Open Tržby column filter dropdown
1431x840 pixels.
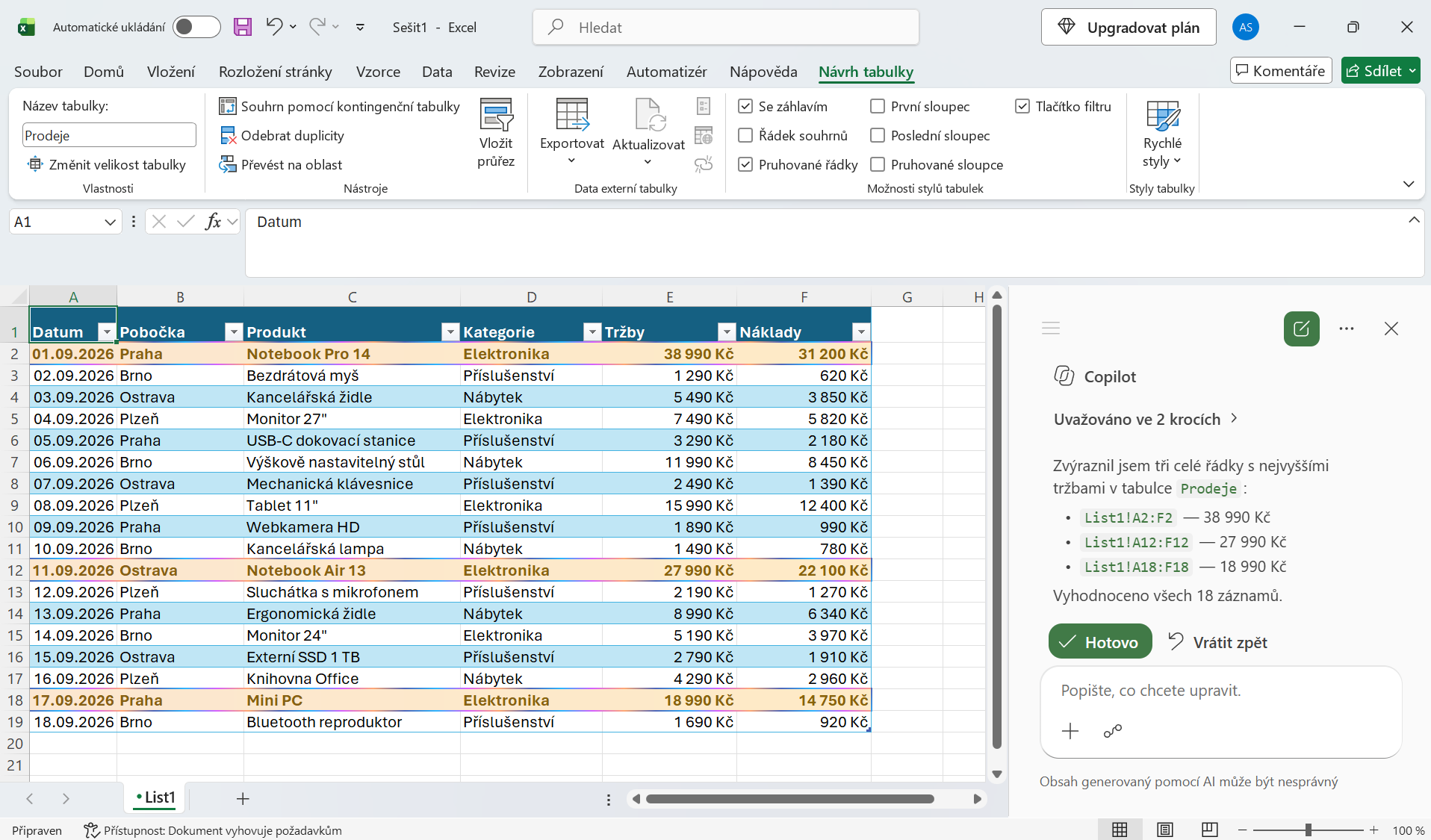726,332
